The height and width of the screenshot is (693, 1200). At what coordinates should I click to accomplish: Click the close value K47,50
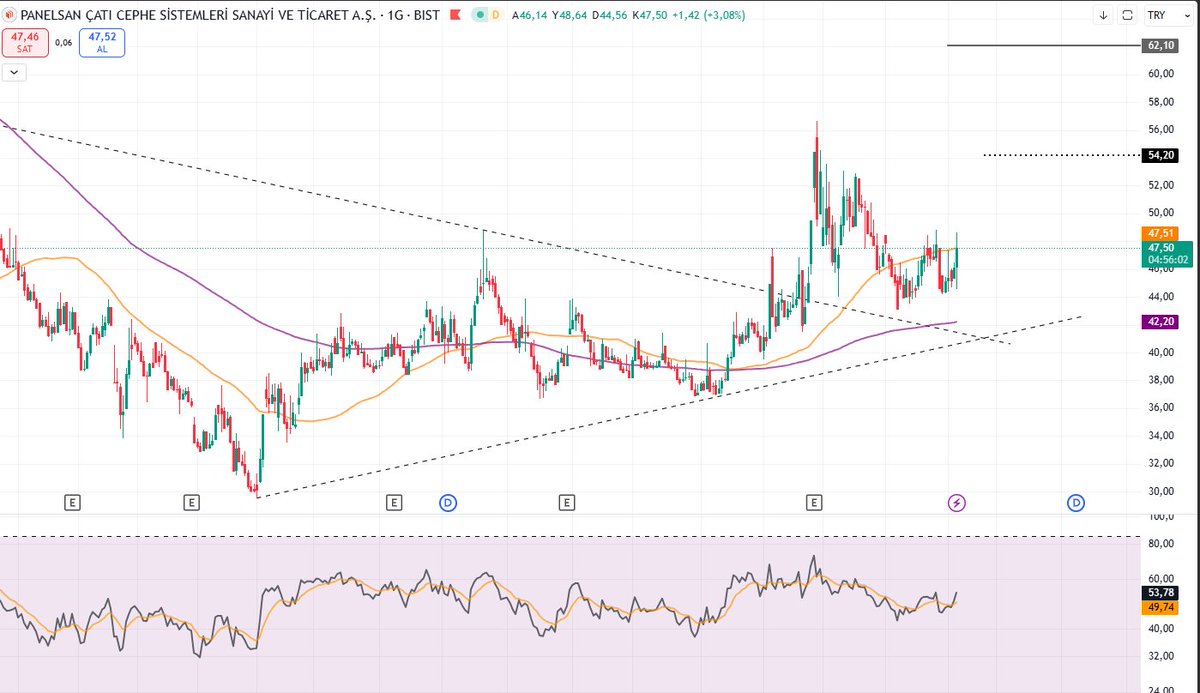click(649, 15)
